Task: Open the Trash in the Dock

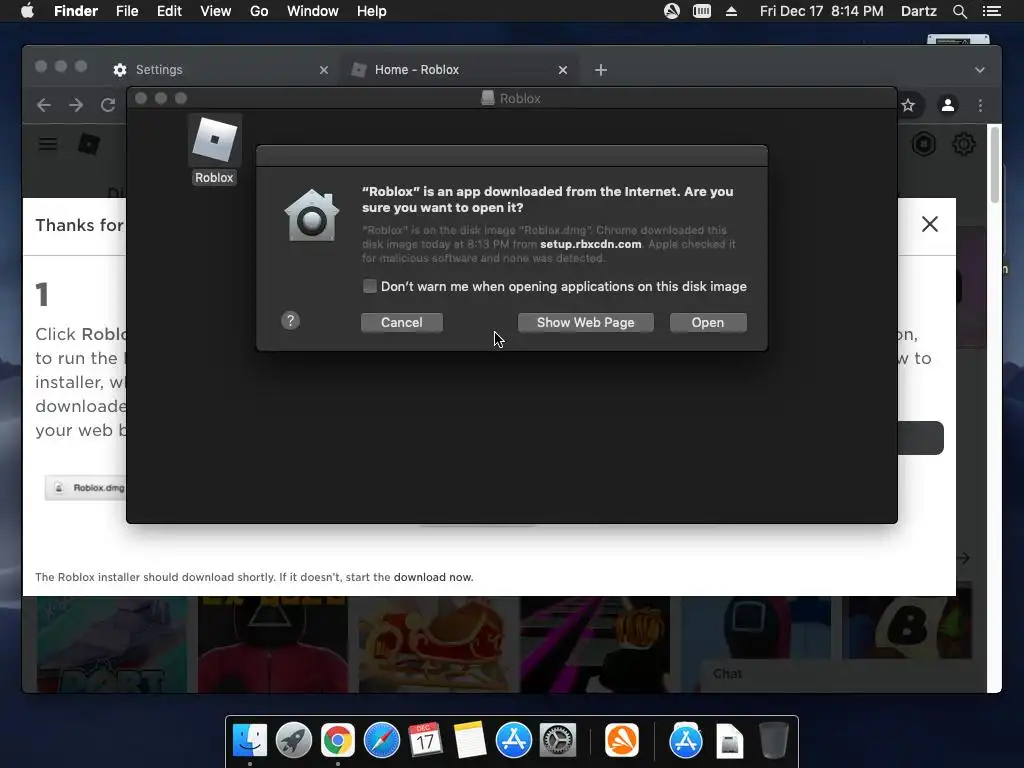Action: [x=774, y=741]
